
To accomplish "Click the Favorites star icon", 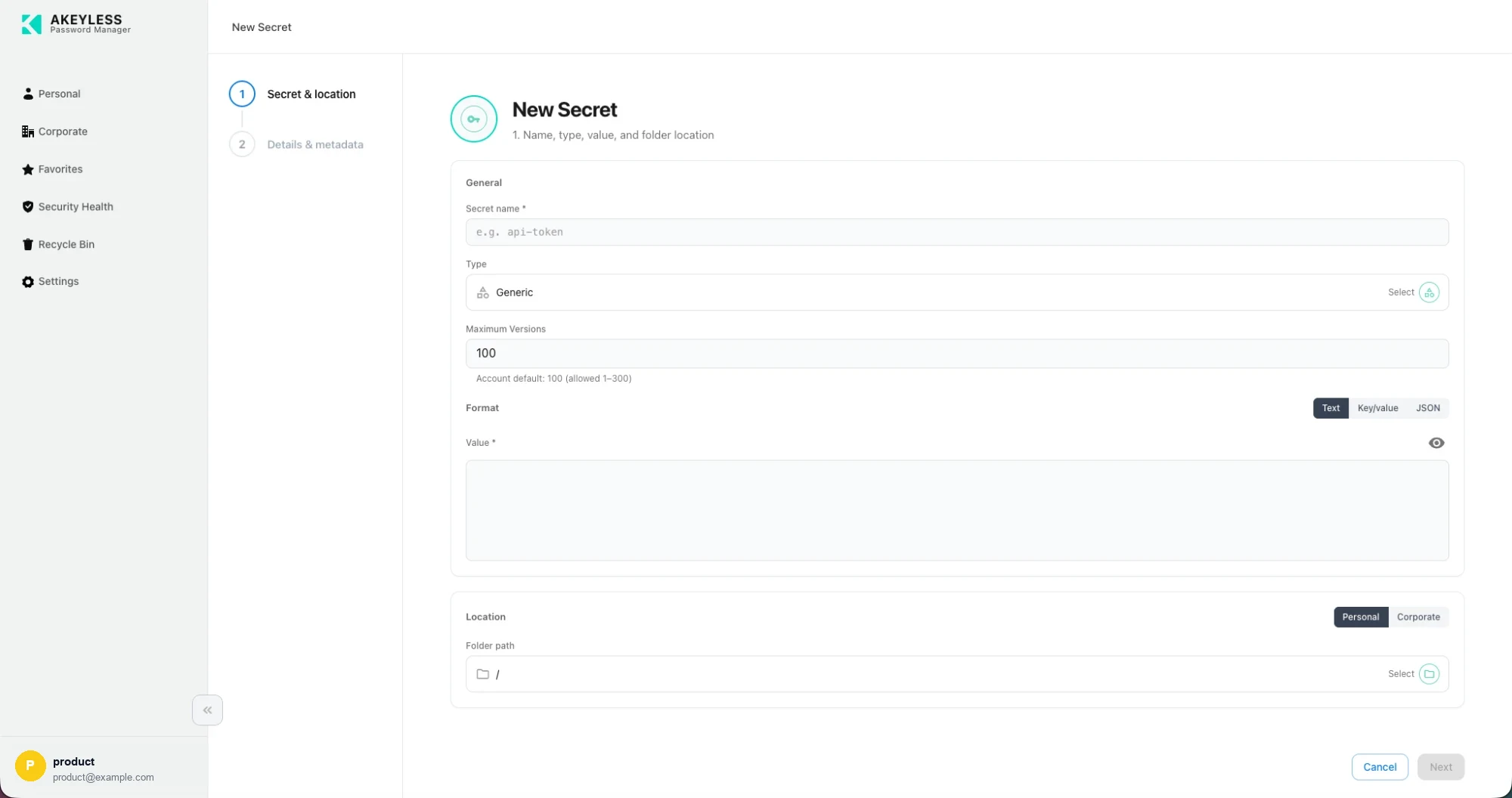I will coord(28,169).
